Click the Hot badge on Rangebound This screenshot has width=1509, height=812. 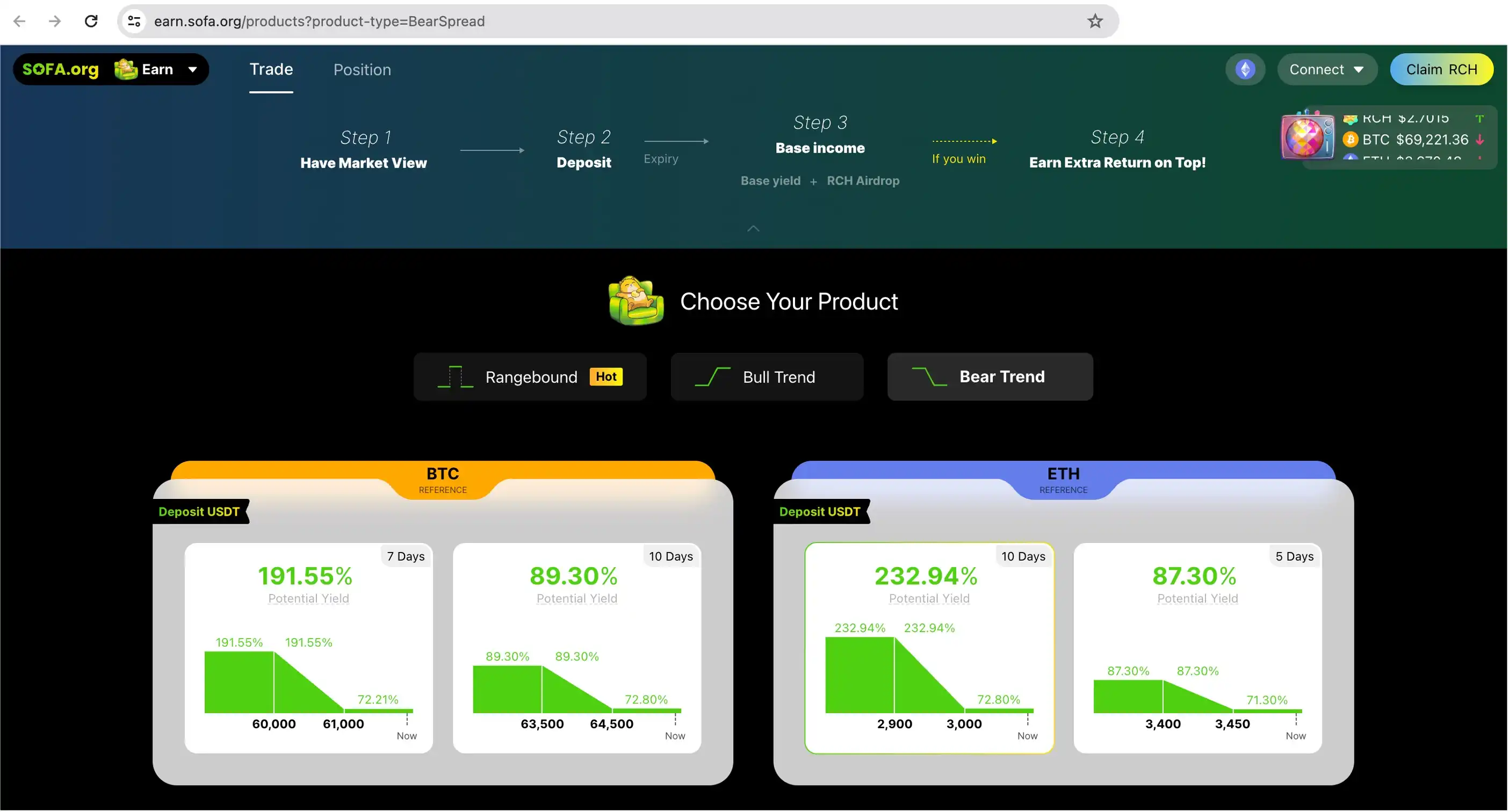(x=607, y=377)
